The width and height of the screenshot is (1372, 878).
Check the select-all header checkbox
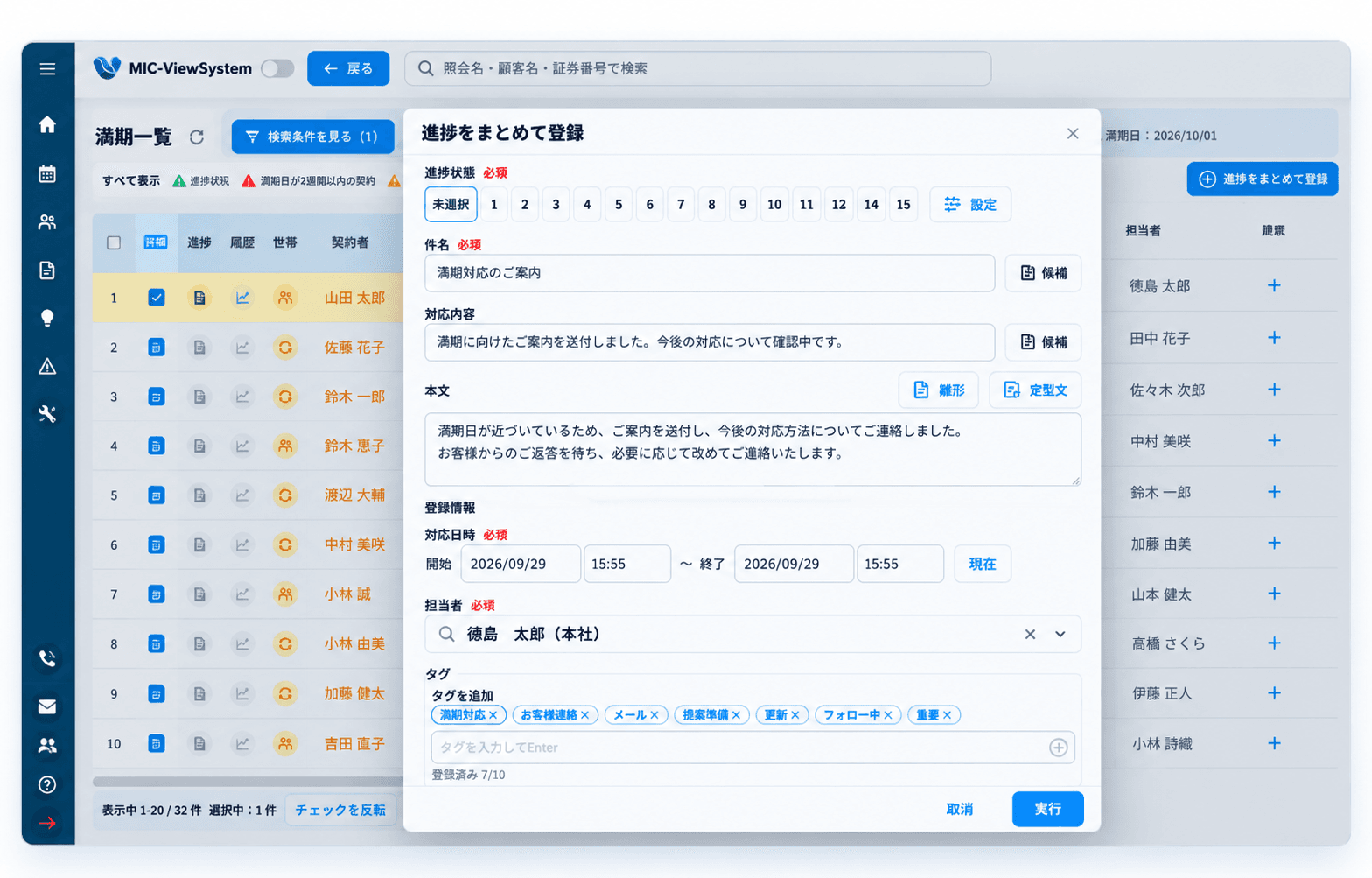pyautogui.click(x=114, y=242)
